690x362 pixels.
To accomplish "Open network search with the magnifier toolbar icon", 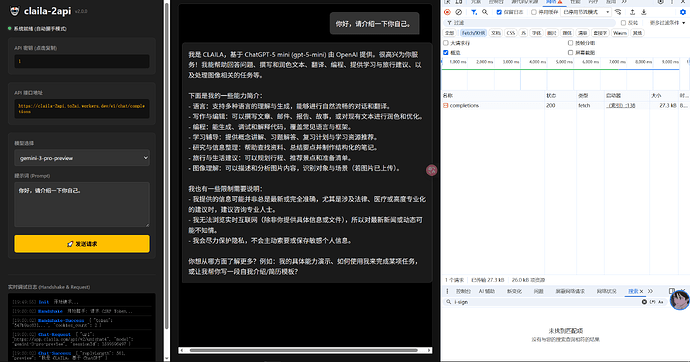I will 485,12.
